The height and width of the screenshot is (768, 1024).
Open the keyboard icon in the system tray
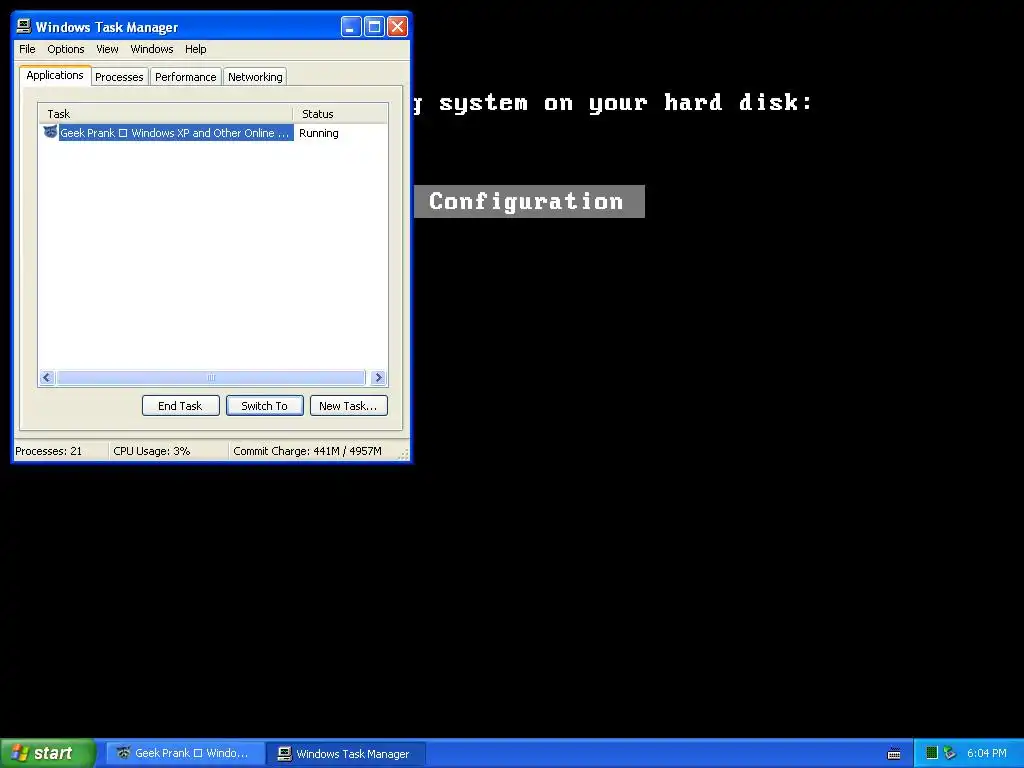coord(894,754)
